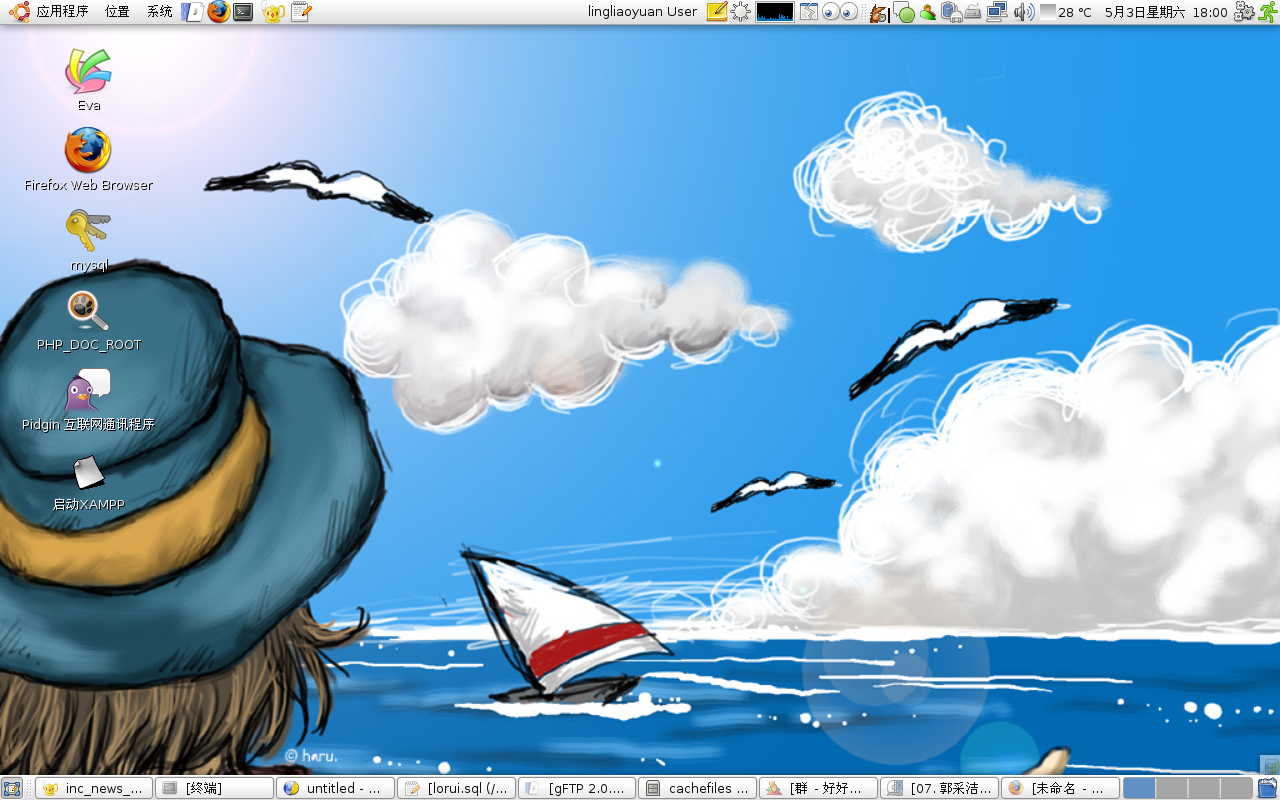Click the document launcher next to 系统 menu

coord(193,12)
